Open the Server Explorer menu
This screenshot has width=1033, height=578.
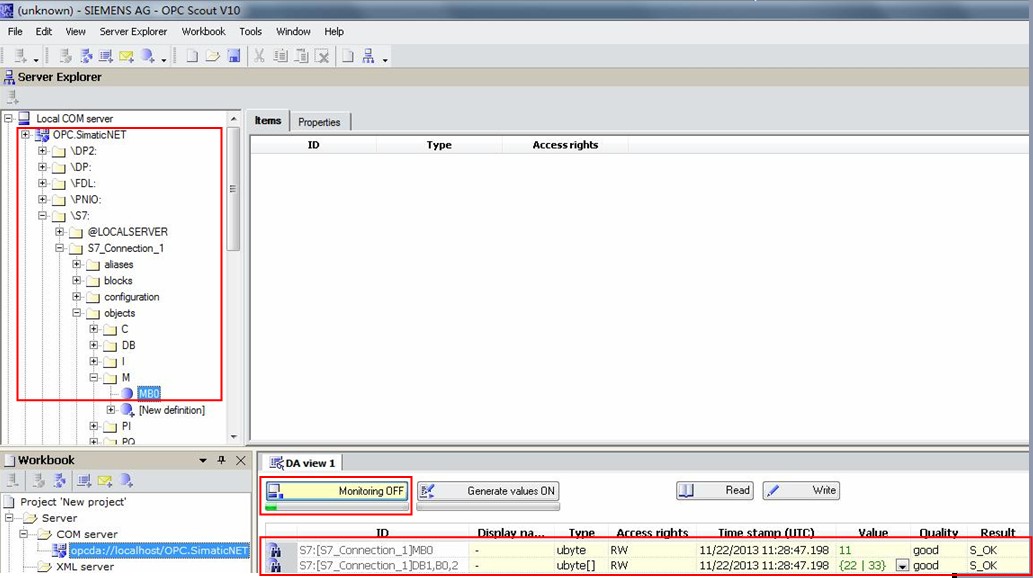click(133, 31)
